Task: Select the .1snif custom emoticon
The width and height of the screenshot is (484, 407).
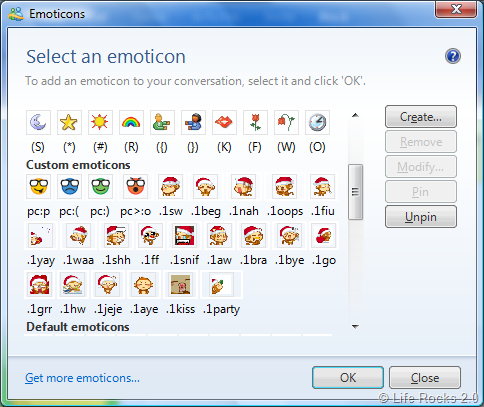Action: pos(184,235)
